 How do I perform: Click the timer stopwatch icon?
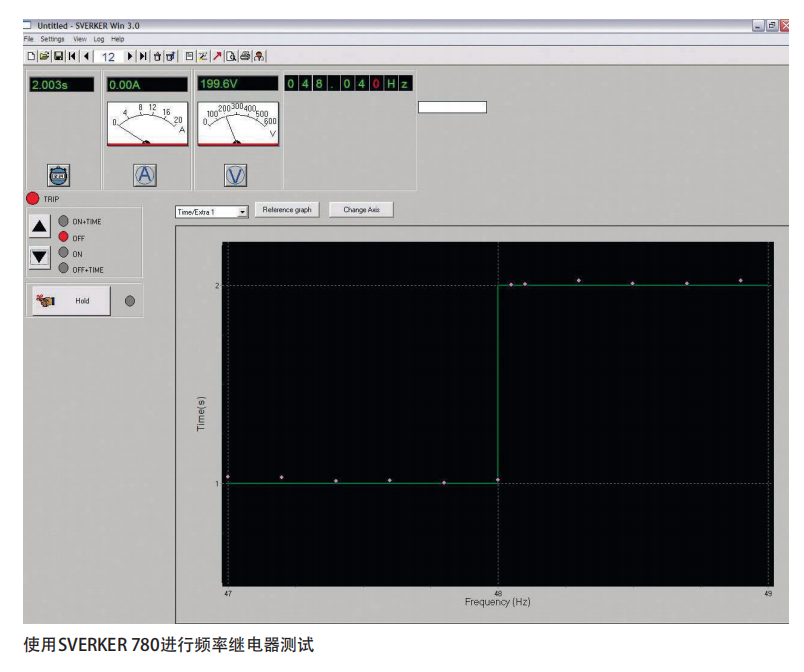click(x=59, y=175)
